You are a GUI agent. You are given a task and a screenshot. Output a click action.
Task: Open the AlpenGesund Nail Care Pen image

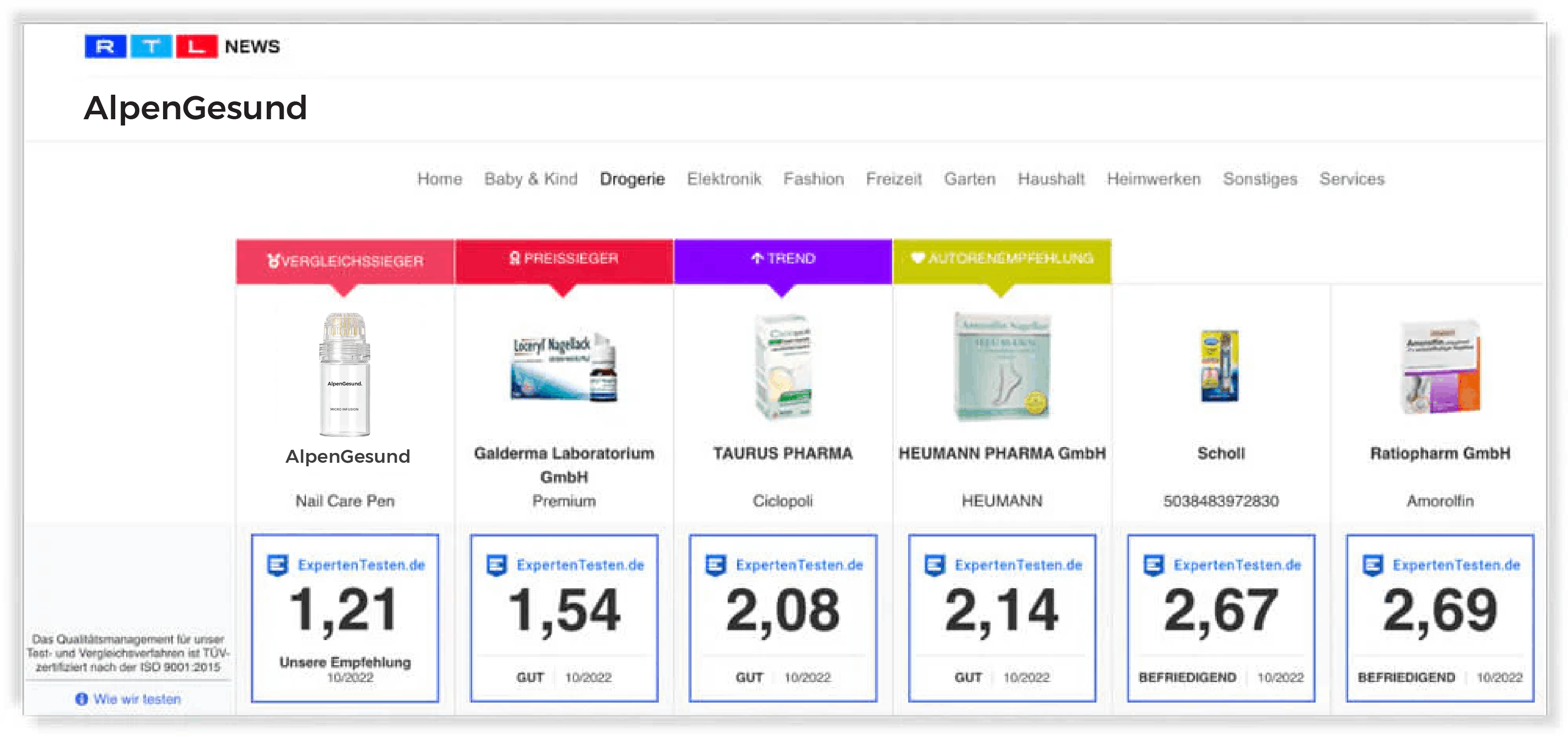pos(344,374)
